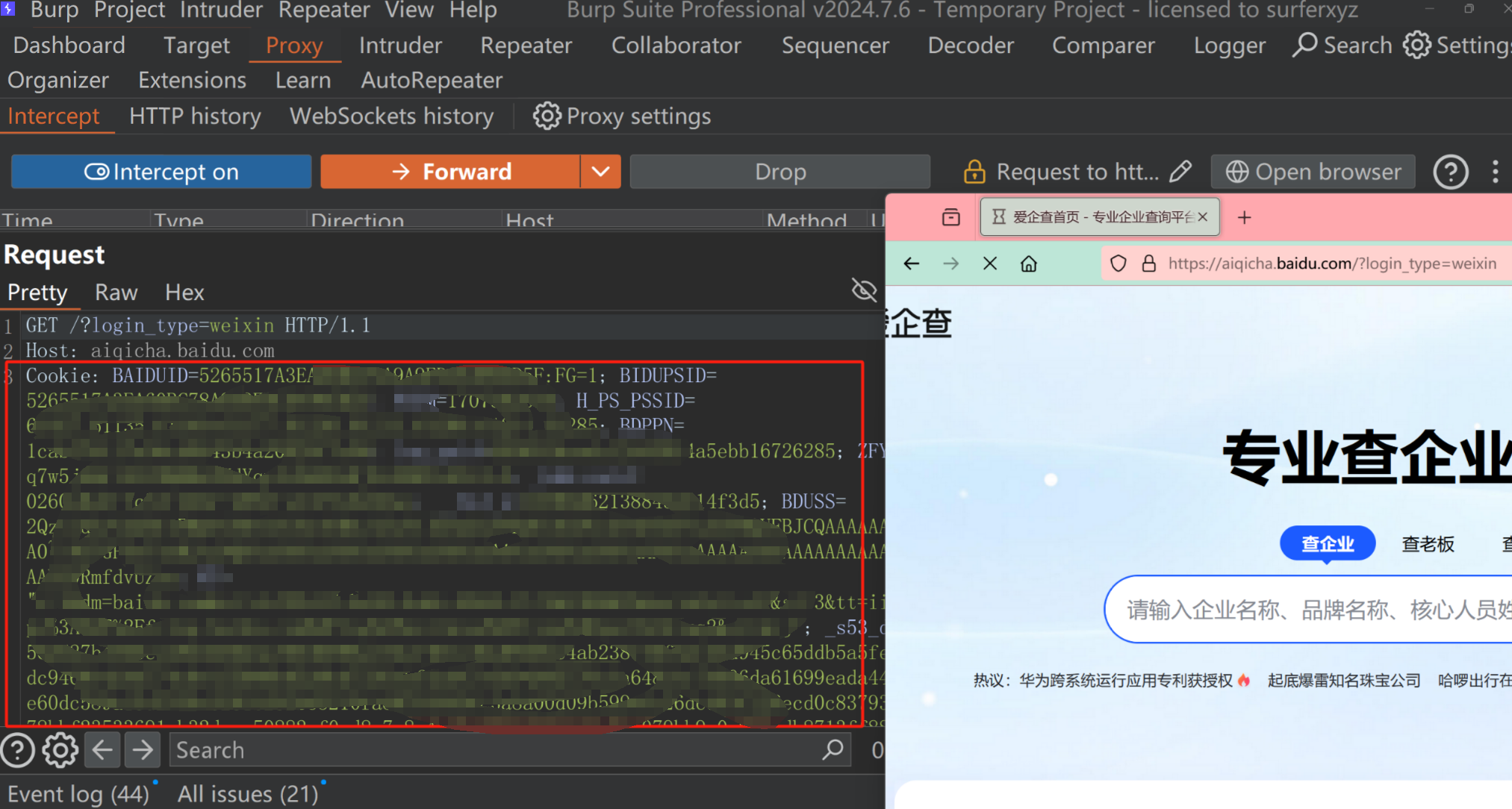The image size is (1512, 809).
Task: Open All issues (21)
Action: tap(248, 794)
